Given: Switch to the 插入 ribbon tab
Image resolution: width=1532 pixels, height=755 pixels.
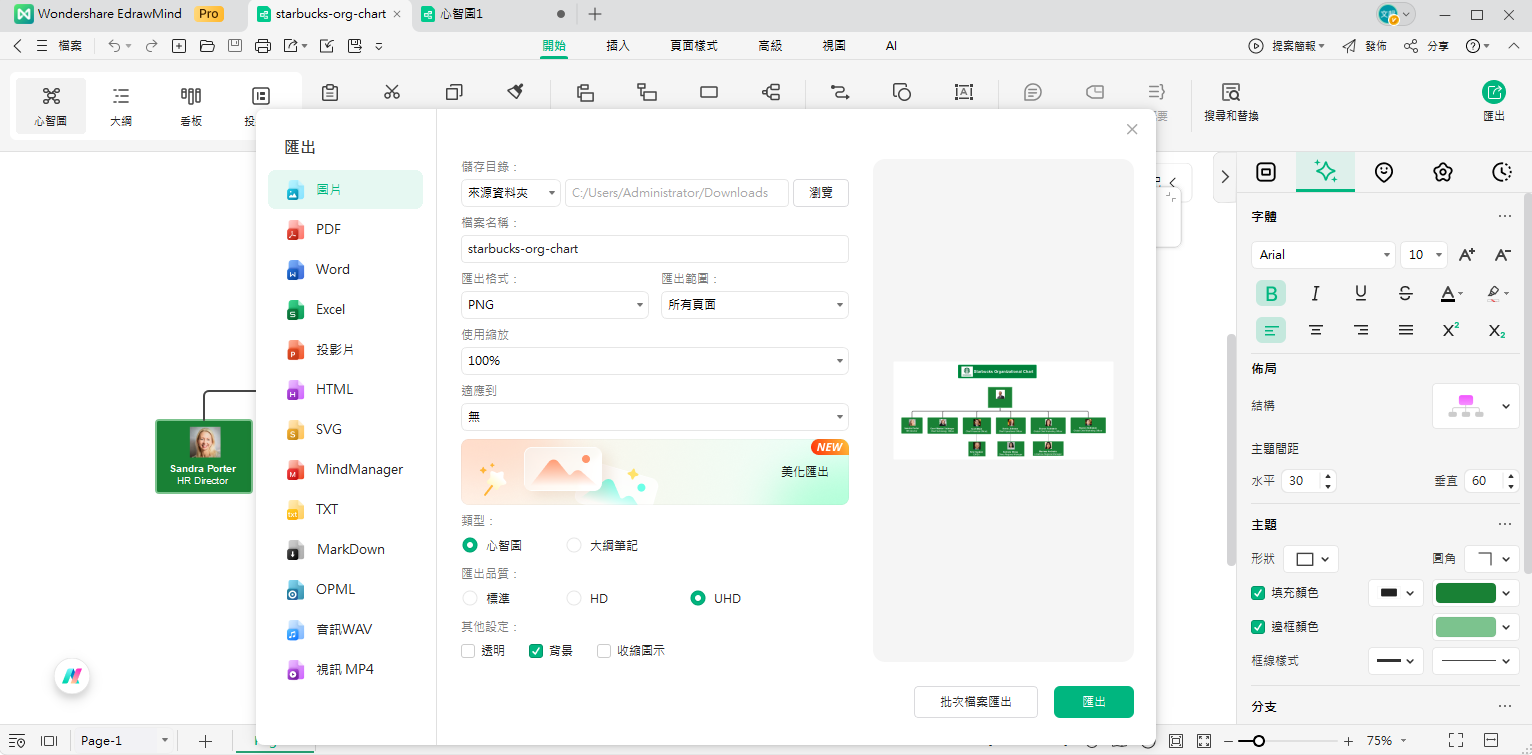Looking at the screenshot, I should coord(617,45).
